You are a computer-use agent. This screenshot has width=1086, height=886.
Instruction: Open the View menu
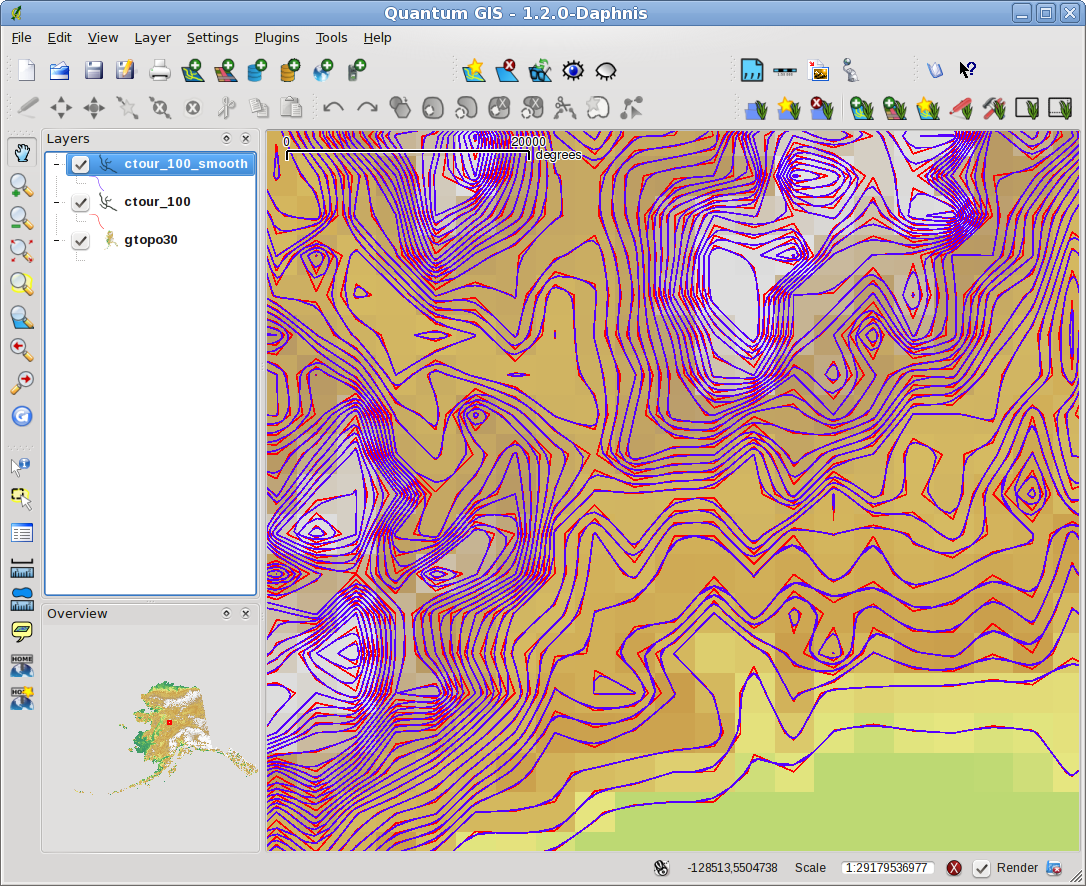click(103, 37)
